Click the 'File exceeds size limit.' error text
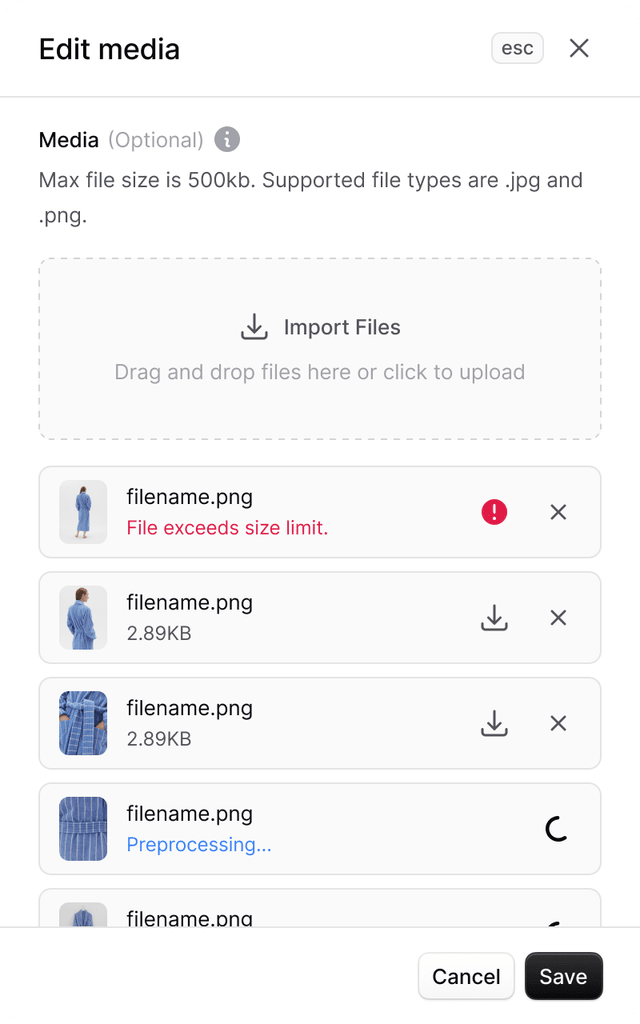 point(227,528)
